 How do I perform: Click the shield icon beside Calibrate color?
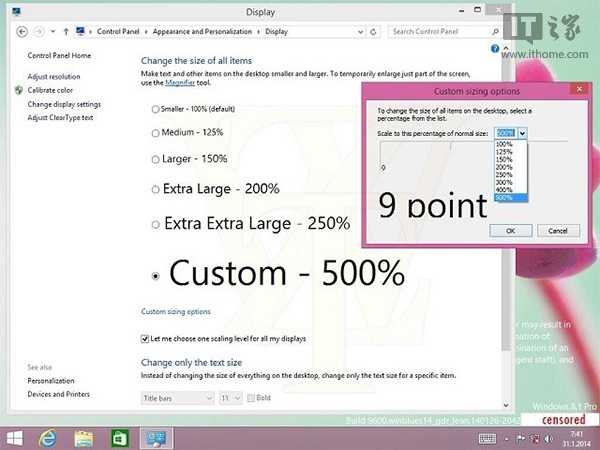tap(19, 90)
